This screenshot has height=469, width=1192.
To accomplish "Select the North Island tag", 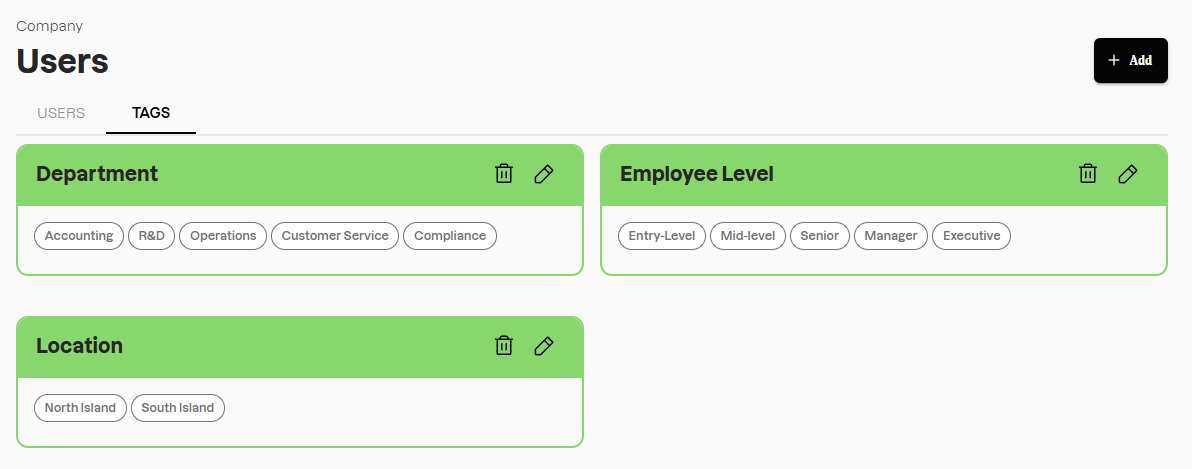I will pyautogui.click(x=80, y=408).
